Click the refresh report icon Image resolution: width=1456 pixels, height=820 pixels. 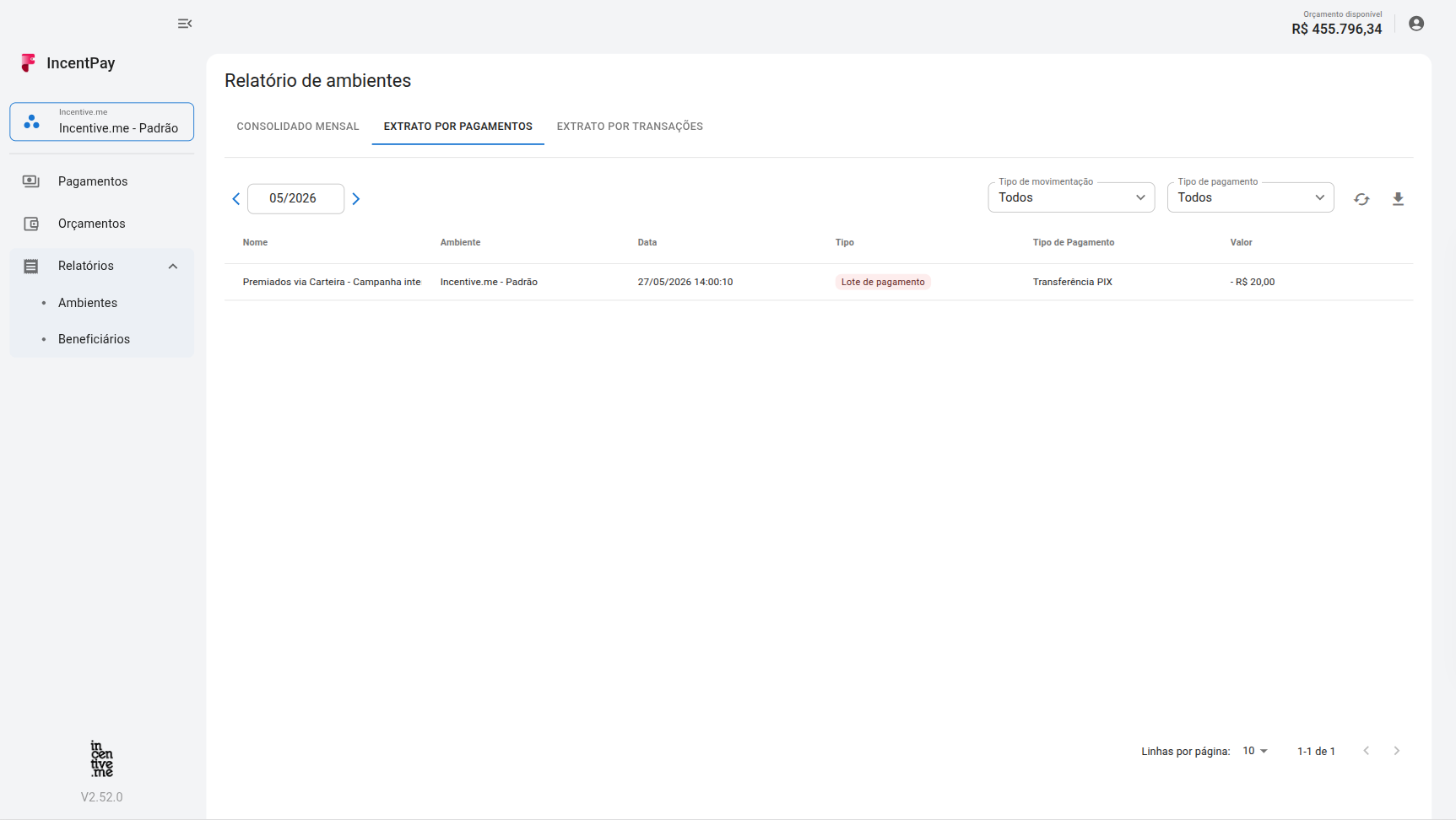tap(1361, 199)
